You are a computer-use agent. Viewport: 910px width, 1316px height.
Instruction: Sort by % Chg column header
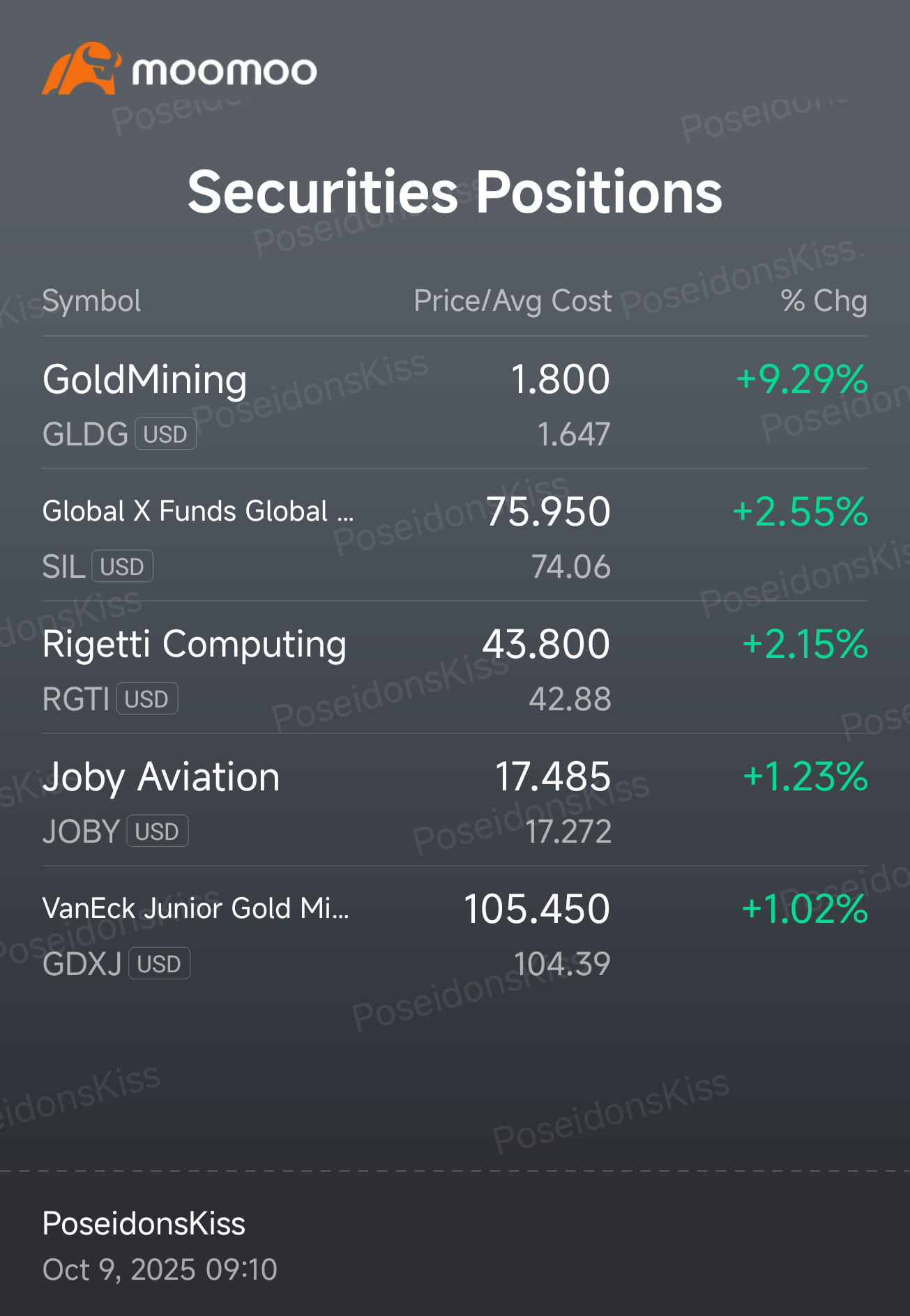point(824,301)
